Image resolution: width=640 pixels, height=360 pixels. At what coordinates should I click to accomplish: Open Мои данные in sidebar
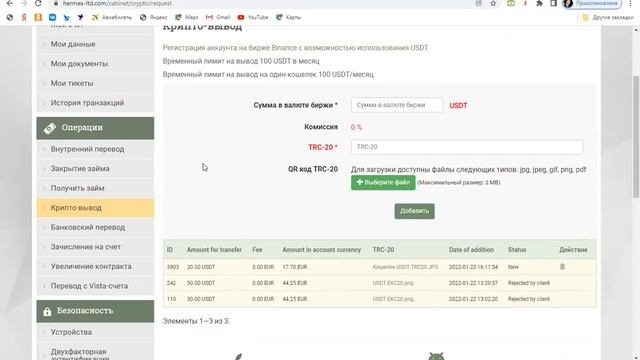click(x=96, y=44)
